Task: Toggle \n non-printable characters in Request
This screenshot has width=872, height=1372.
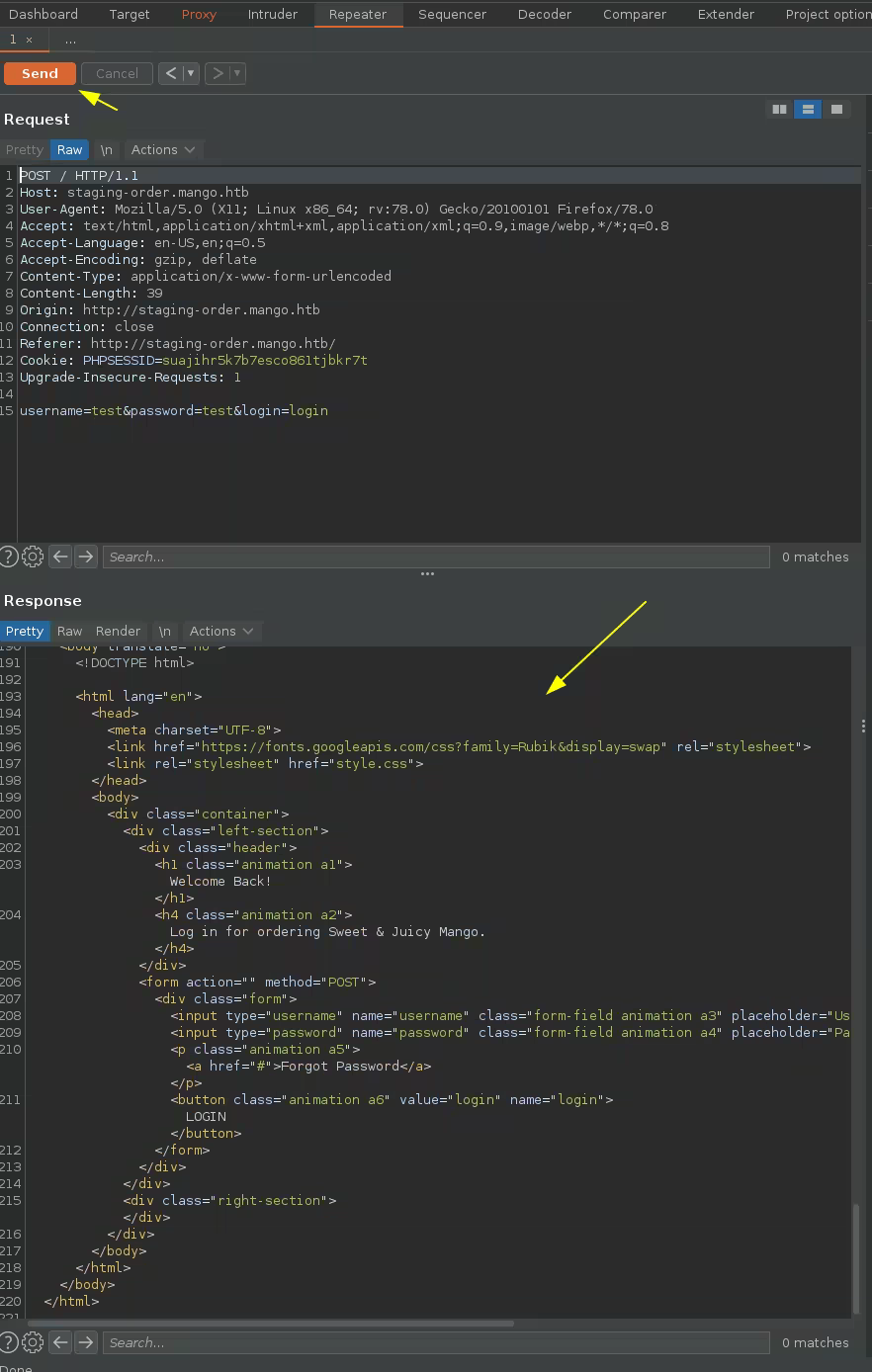Action: 106,150
